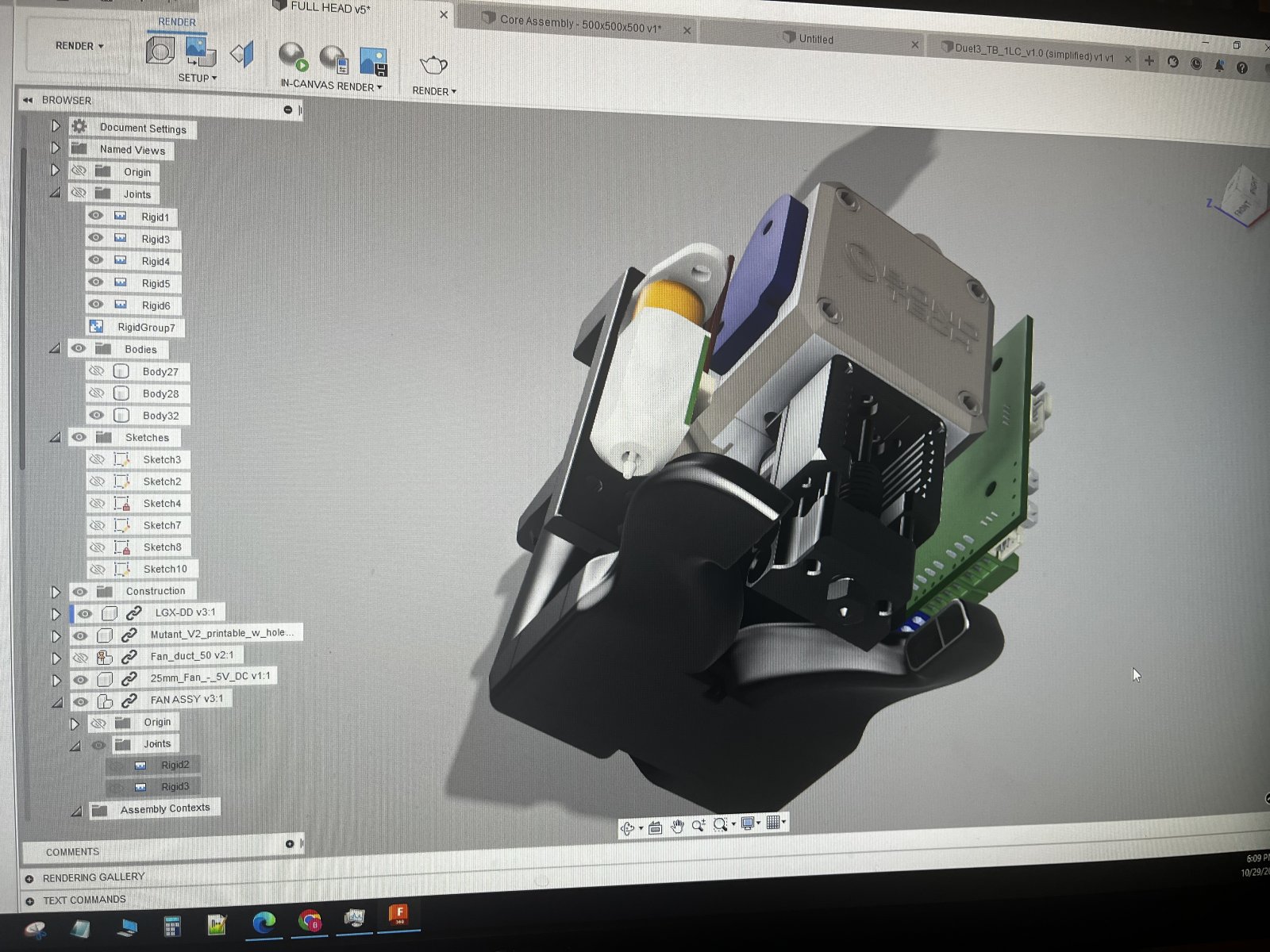This screenshot has width=1270, height=952.
Task: Select RigidGroup7 in browser
Action: [x=146, y=327]
